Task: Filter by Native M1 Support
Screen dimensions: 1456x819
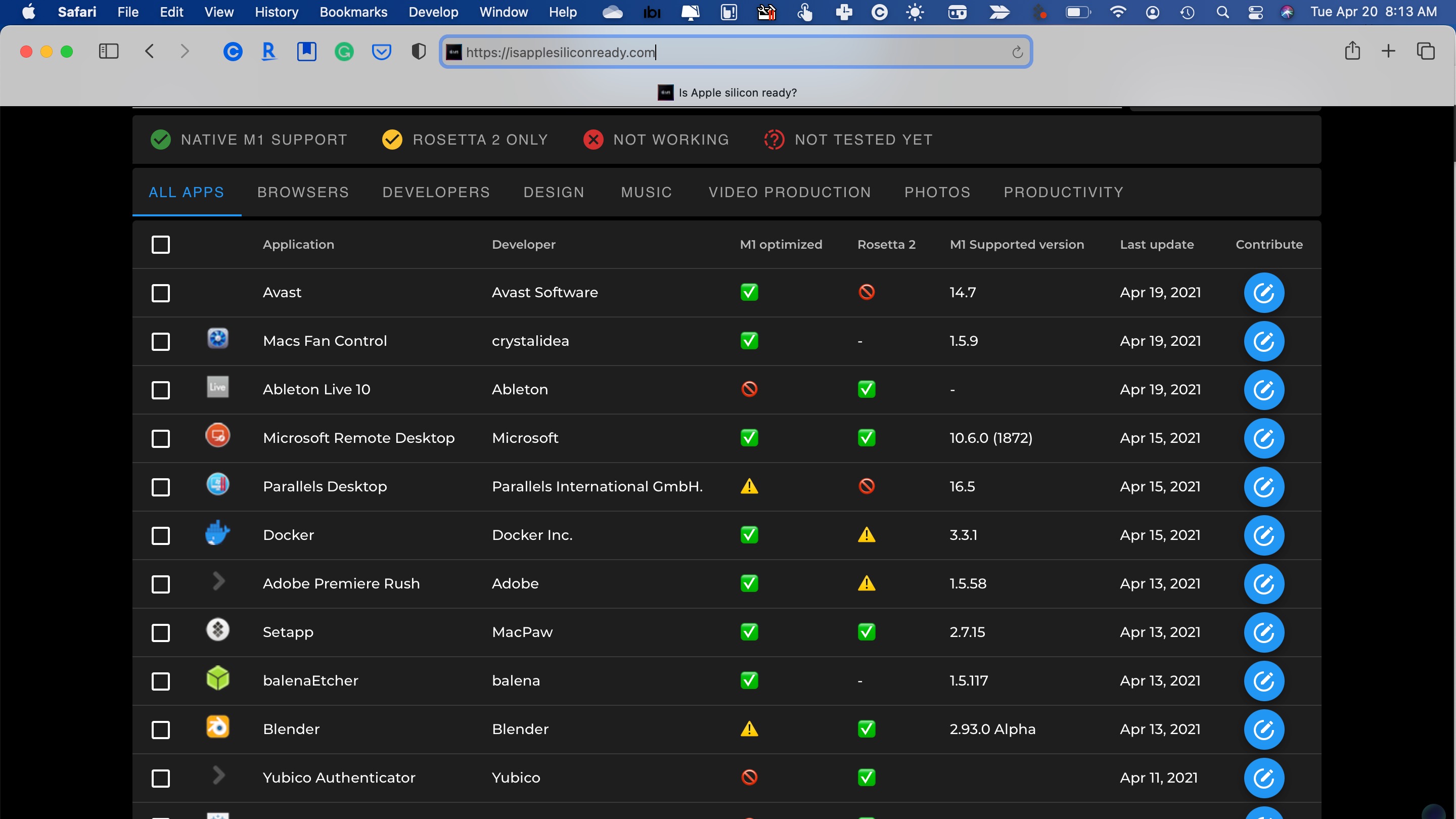Action: [x=249, y=140]
